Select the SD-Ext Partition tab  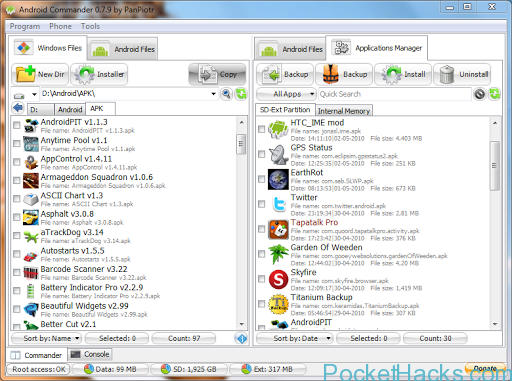285,110
